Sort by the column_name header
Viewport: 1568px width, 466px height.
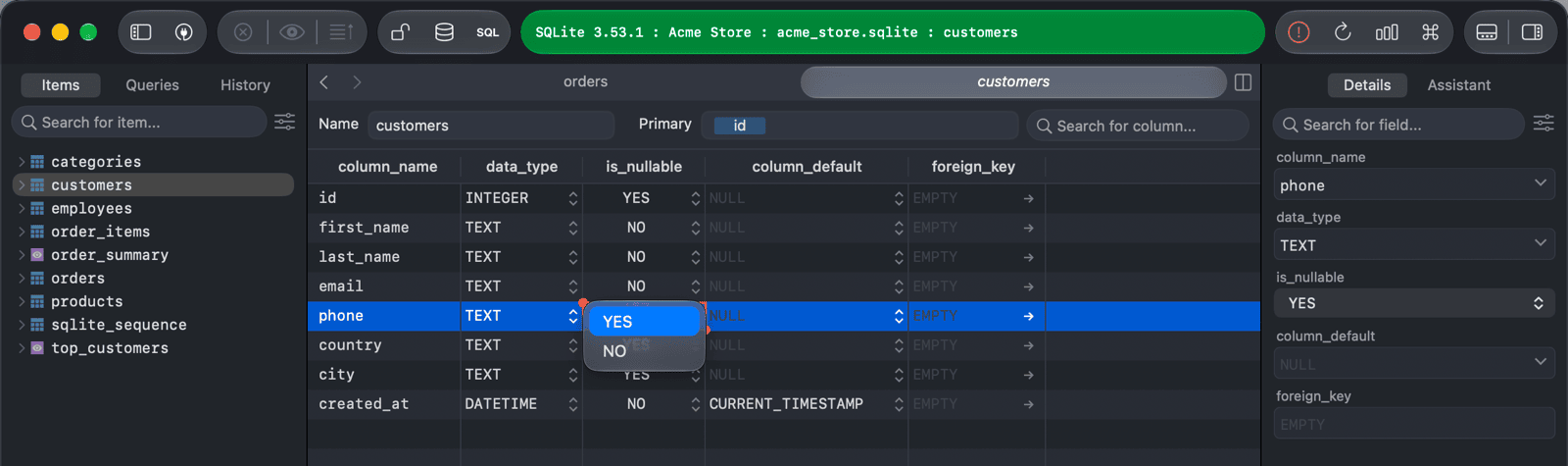[387, 167]
